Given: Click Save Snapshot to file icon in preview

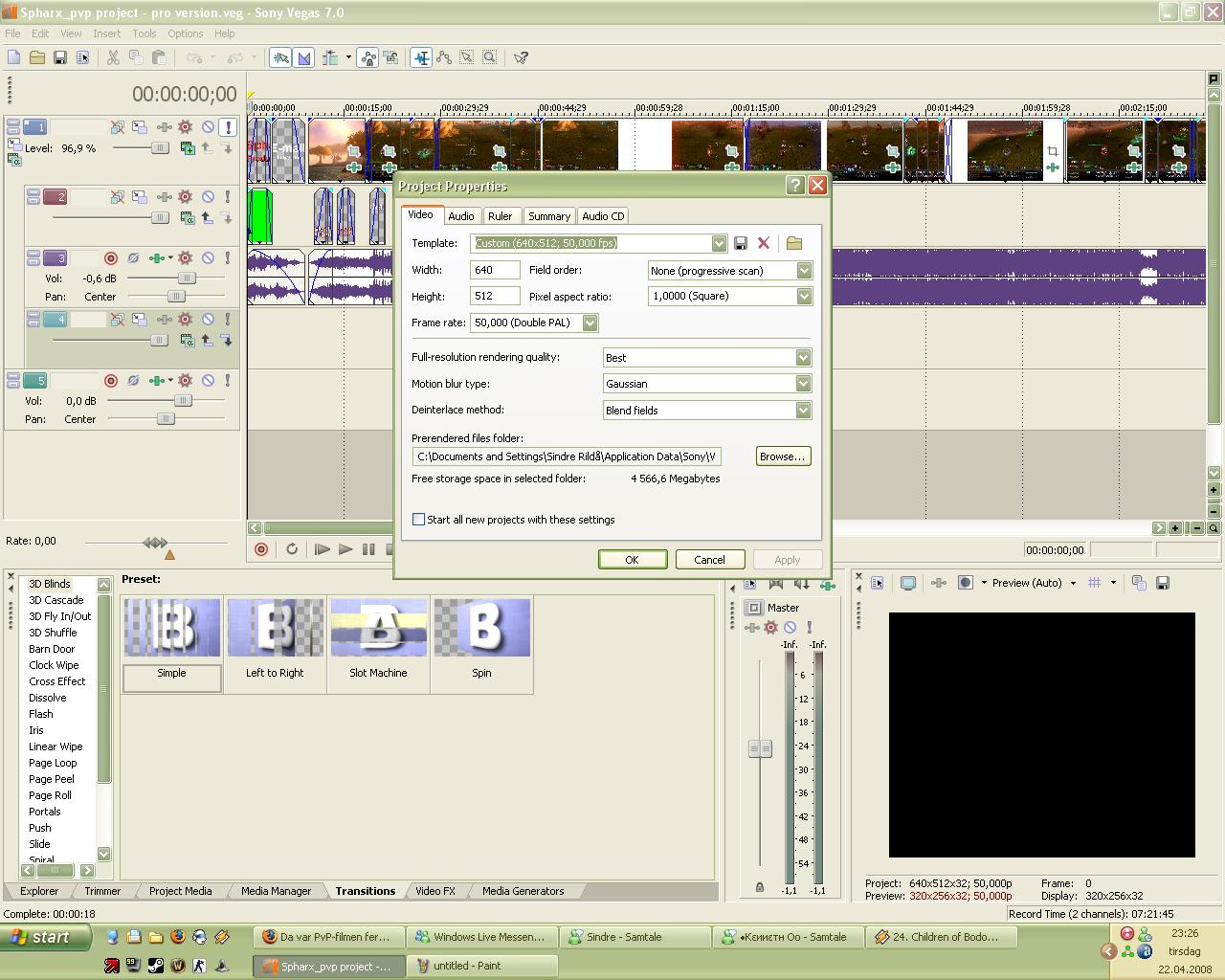Looking at the screenshot, I should (1163, 582).
